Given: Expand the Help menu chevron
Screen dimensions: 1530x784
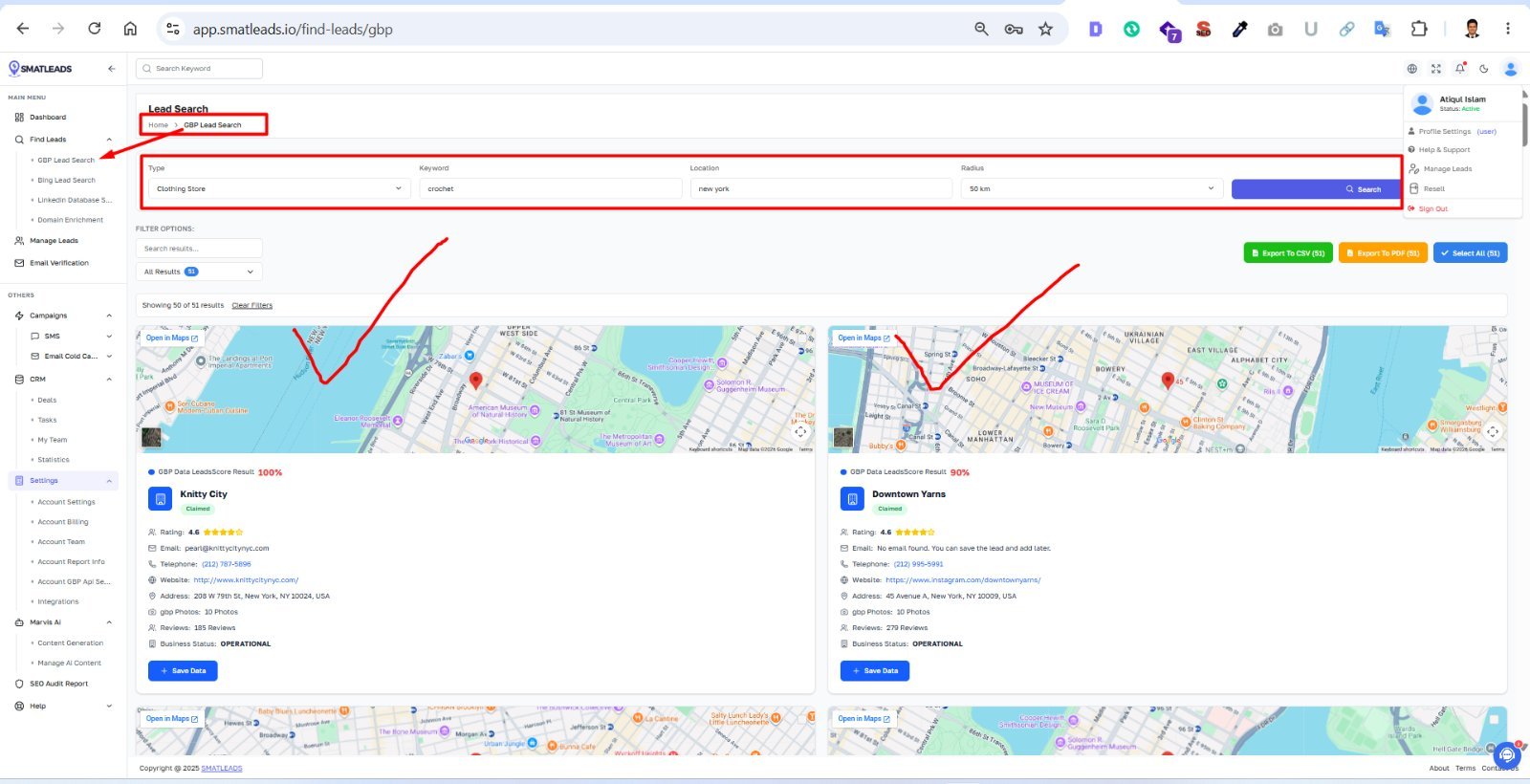Looking at the screenshot, I should [x=109, y=707].
